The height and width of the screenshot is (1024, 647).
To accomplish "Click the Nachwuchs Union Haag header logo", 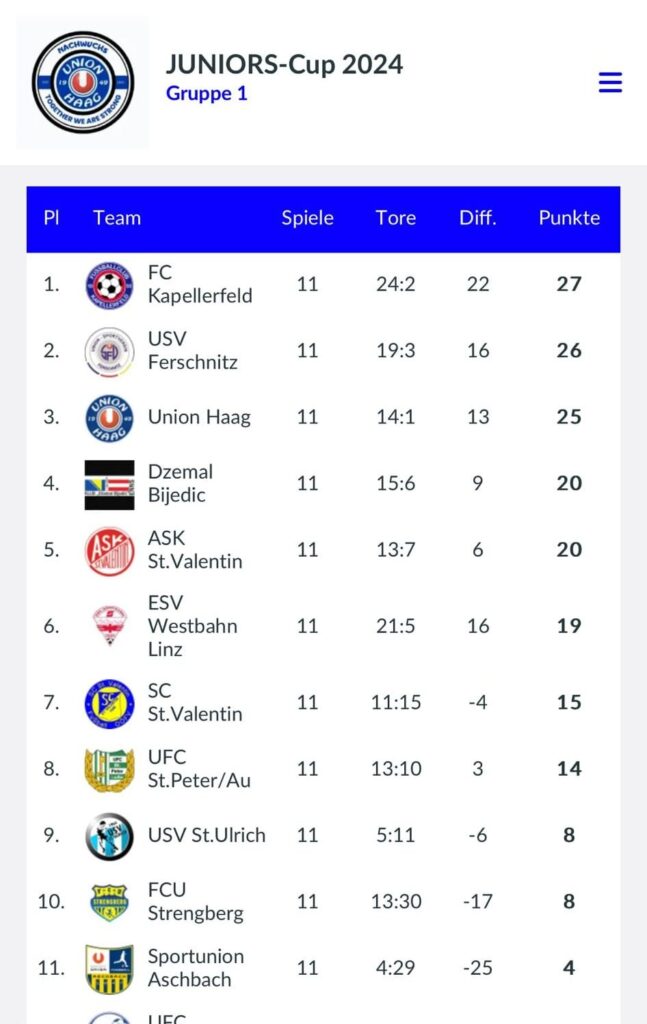I will coord(82,82).
